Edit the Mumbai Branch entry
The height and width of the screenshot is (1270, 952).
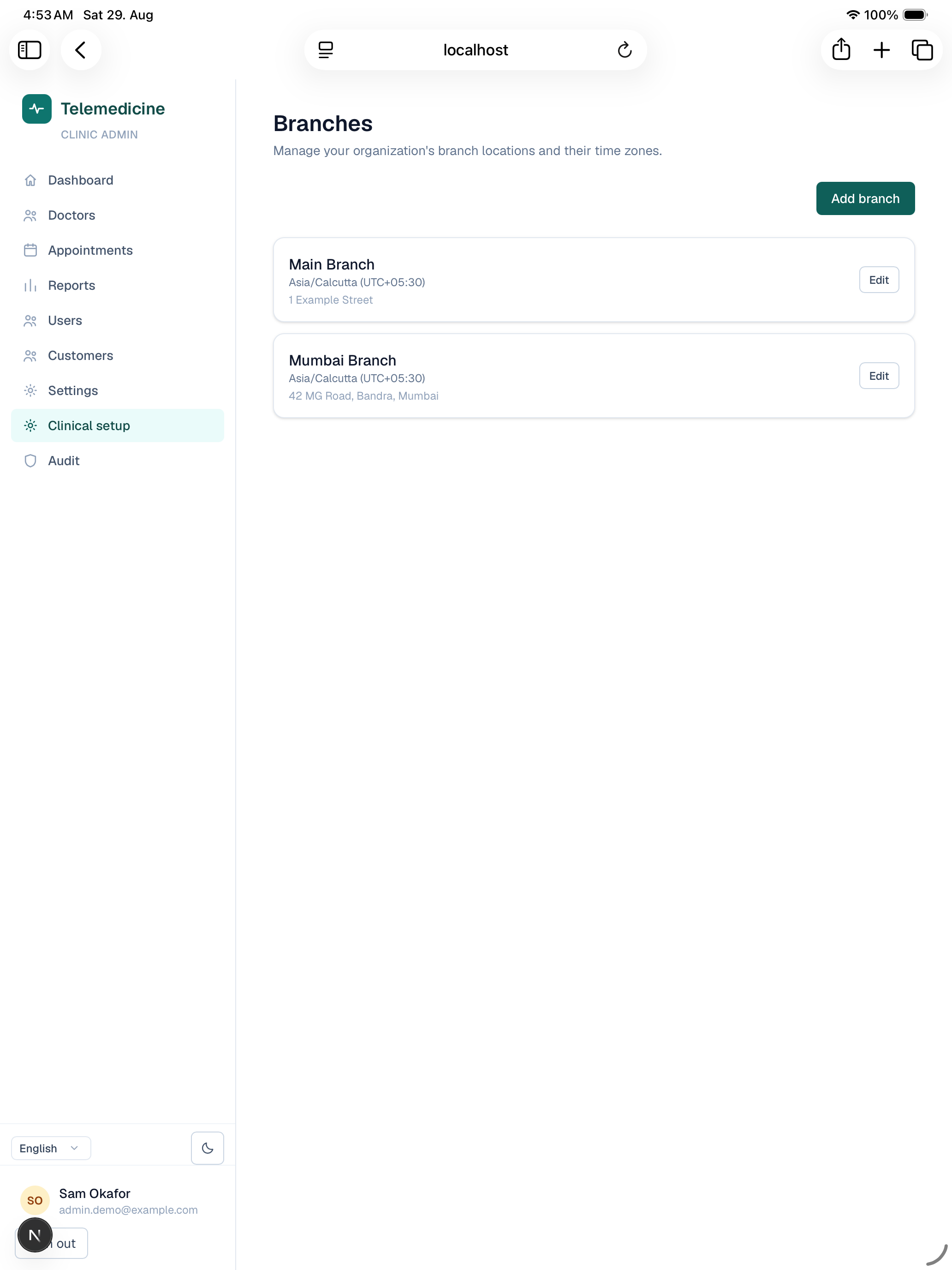(x=878, y=376)
